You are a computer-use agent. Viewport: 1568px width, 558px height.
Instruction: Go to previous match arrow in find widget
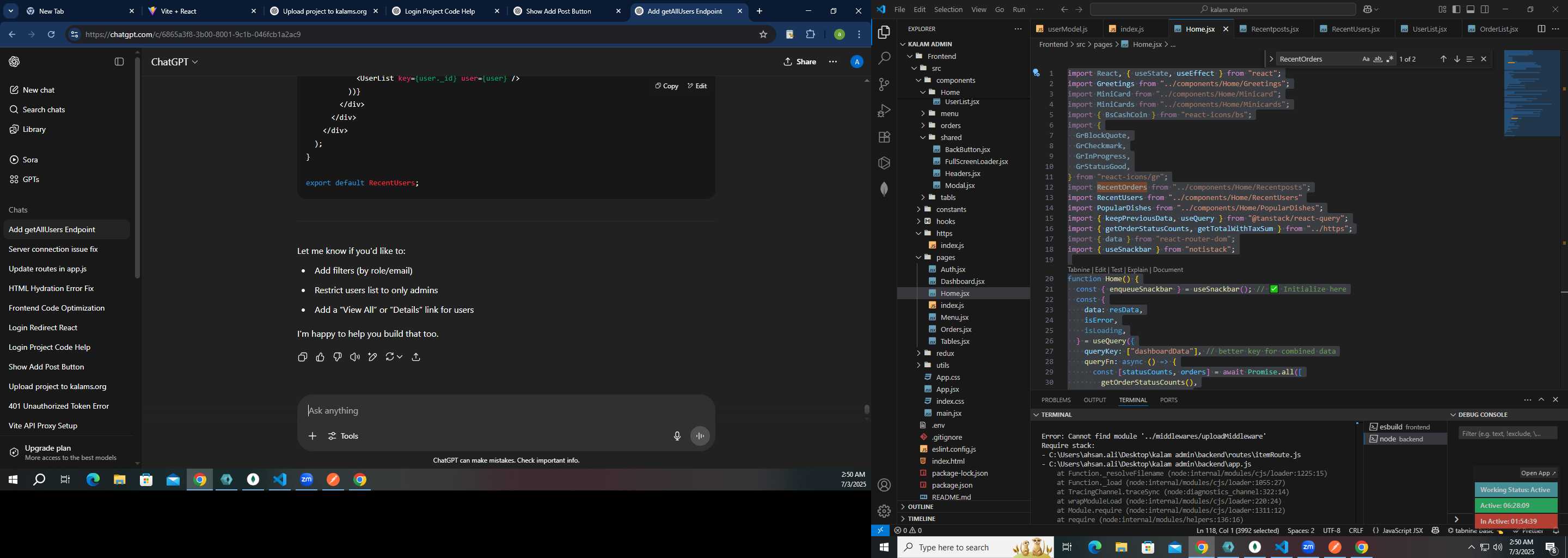point(1443,59)
